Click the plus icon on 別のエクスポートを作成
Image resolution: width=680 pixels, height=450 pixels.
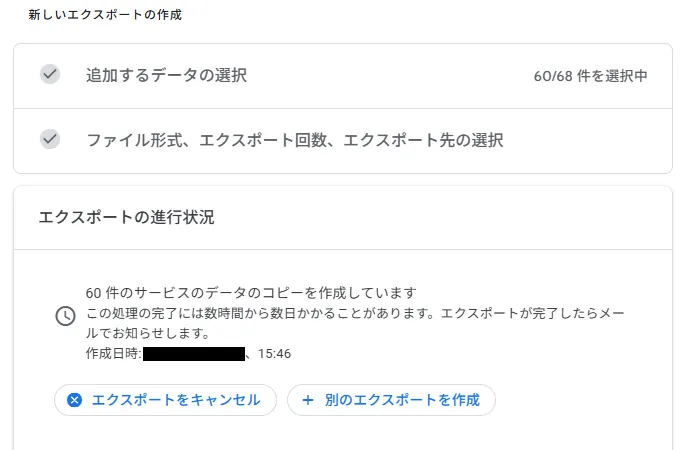click(x=308, y=400)
